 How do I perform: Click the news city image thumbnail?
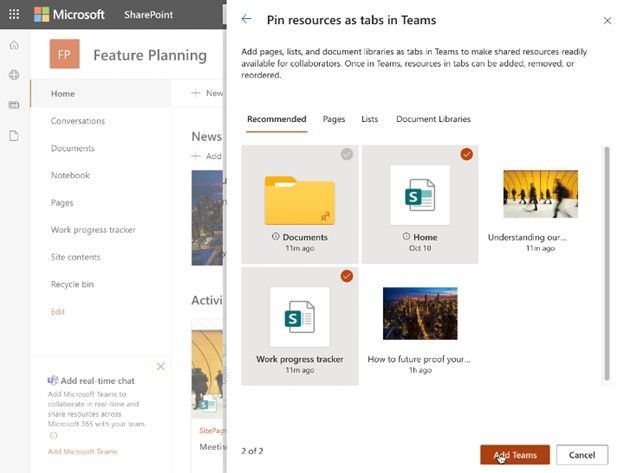[207, 218]
